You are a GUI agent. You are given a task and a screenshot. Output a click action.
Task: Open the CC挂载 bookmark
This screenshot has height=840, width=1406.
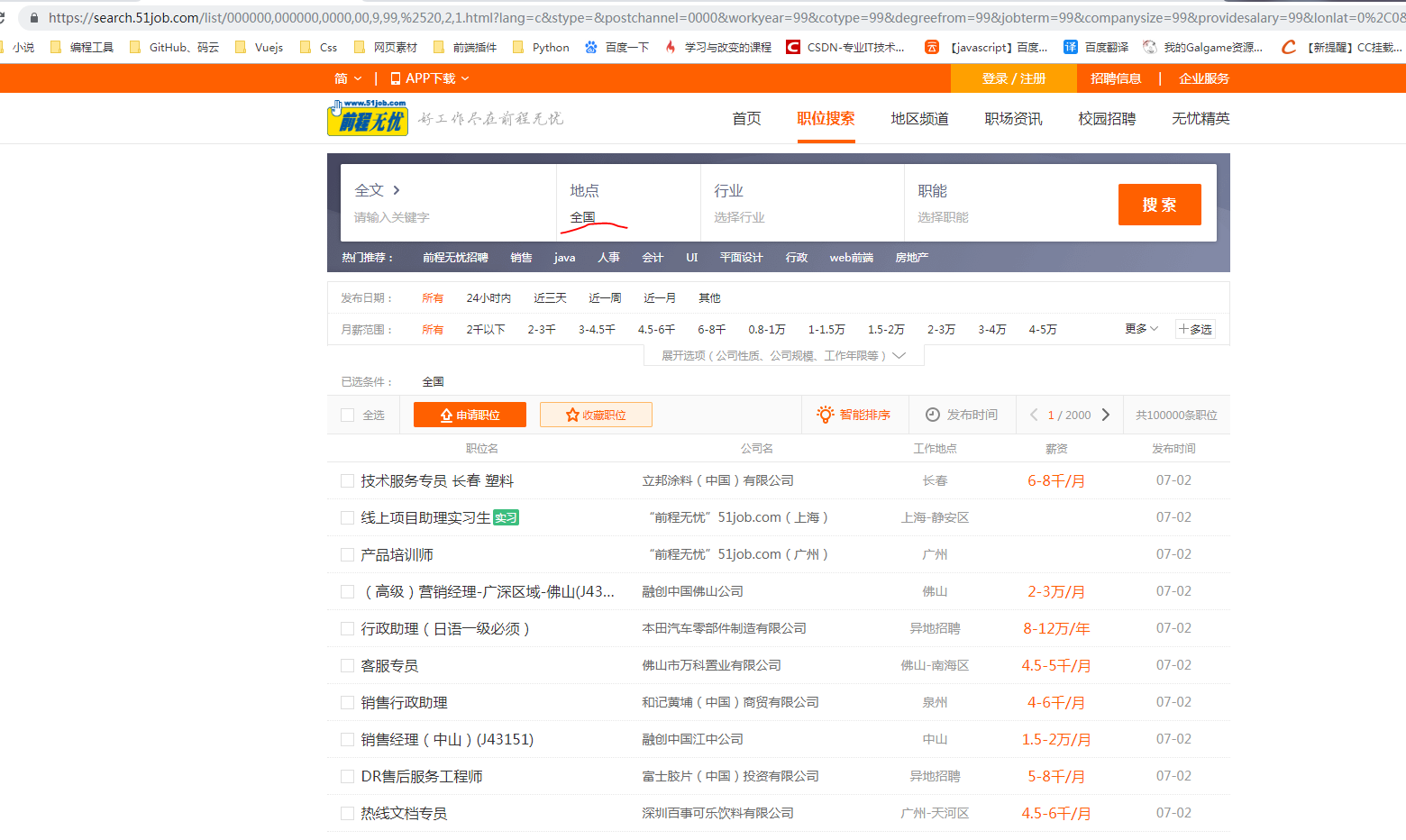1342,47
